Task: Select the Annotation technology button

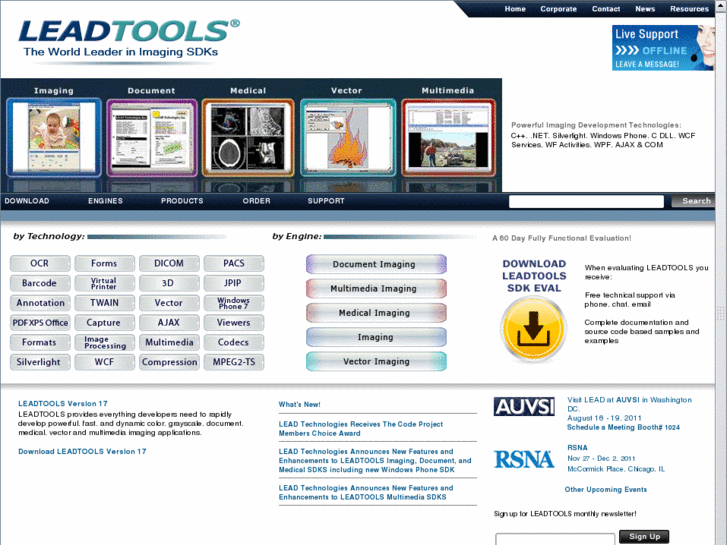Action: click(x=40, y=303)
